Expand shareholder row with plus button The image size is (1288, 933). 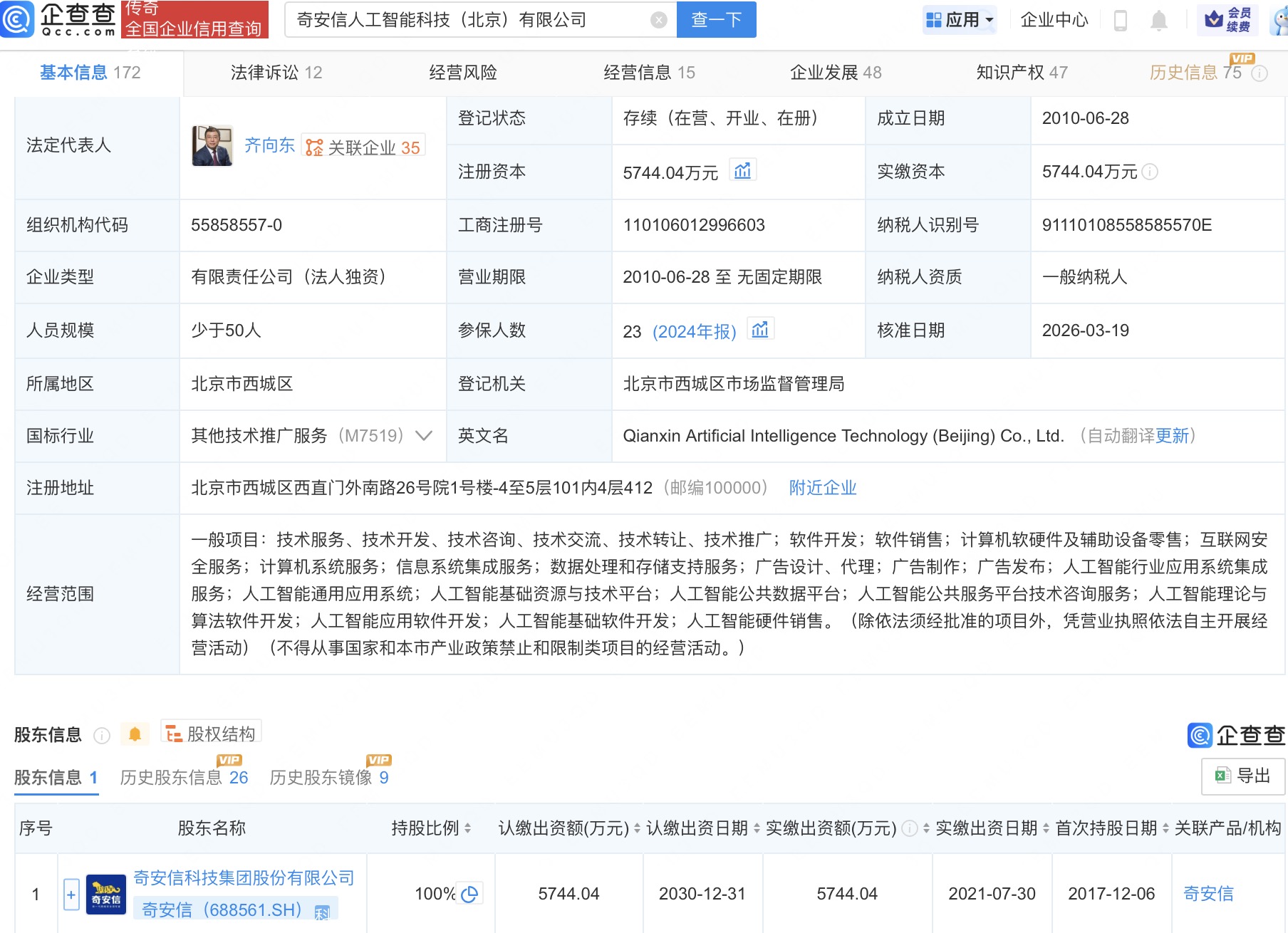pos(71,895)
